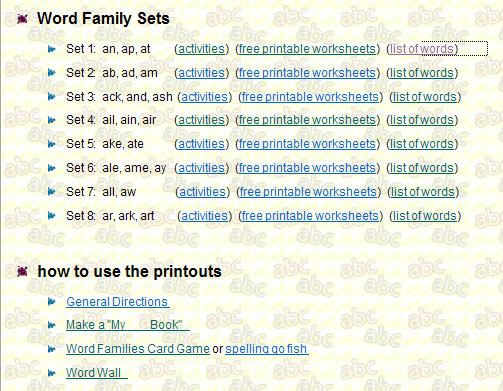
Task: Click the arrow bullet beside Word Wall
Action: tap(52, 373)
